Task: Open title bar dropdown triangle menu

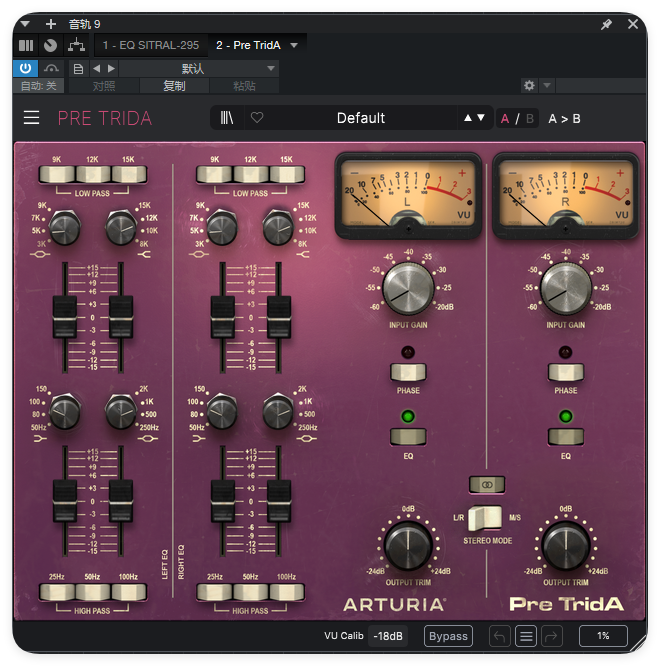Action: coord(25,24)
